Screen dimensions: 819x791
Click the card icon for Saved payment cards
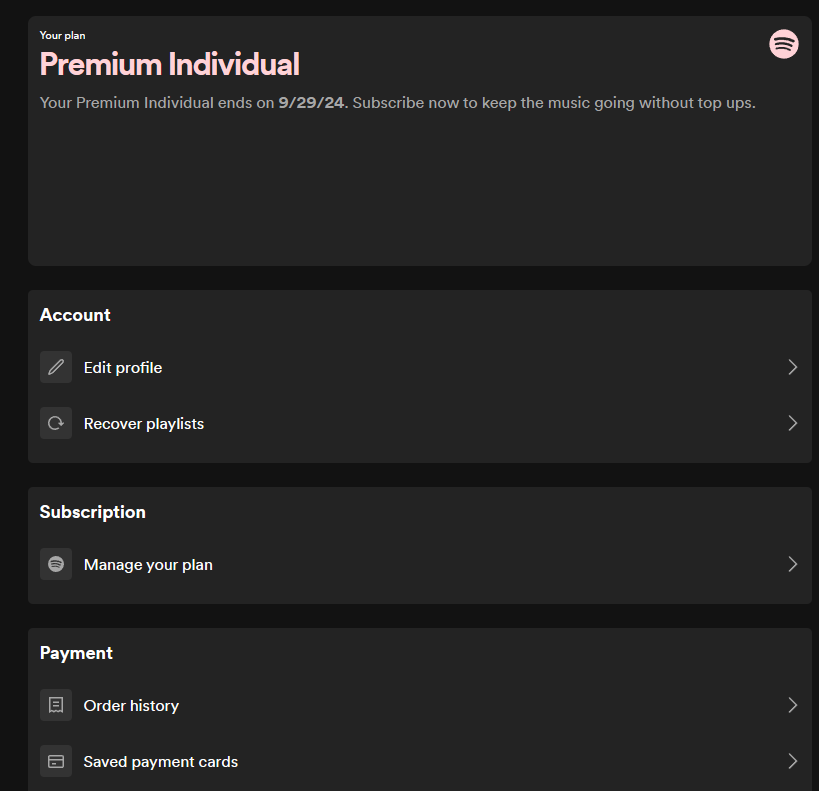click(56, 761)
